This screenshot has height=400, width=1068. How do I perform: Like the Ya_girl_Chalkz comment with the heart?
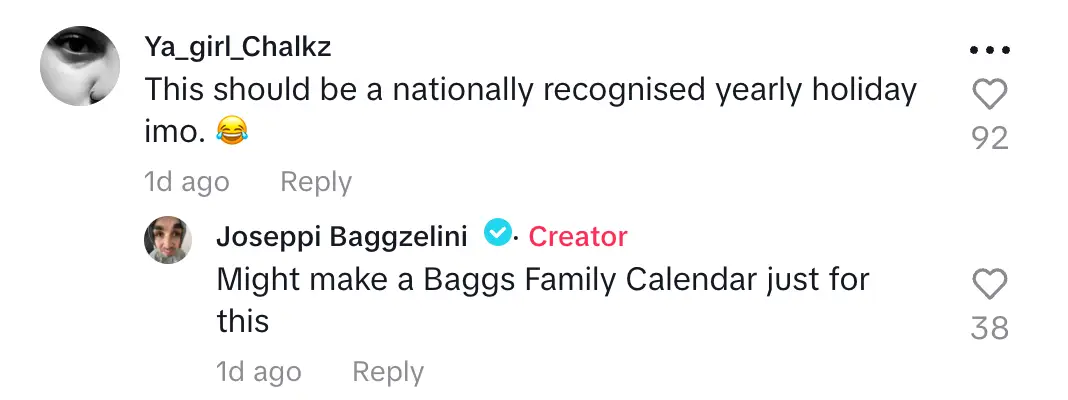(990, 95)
